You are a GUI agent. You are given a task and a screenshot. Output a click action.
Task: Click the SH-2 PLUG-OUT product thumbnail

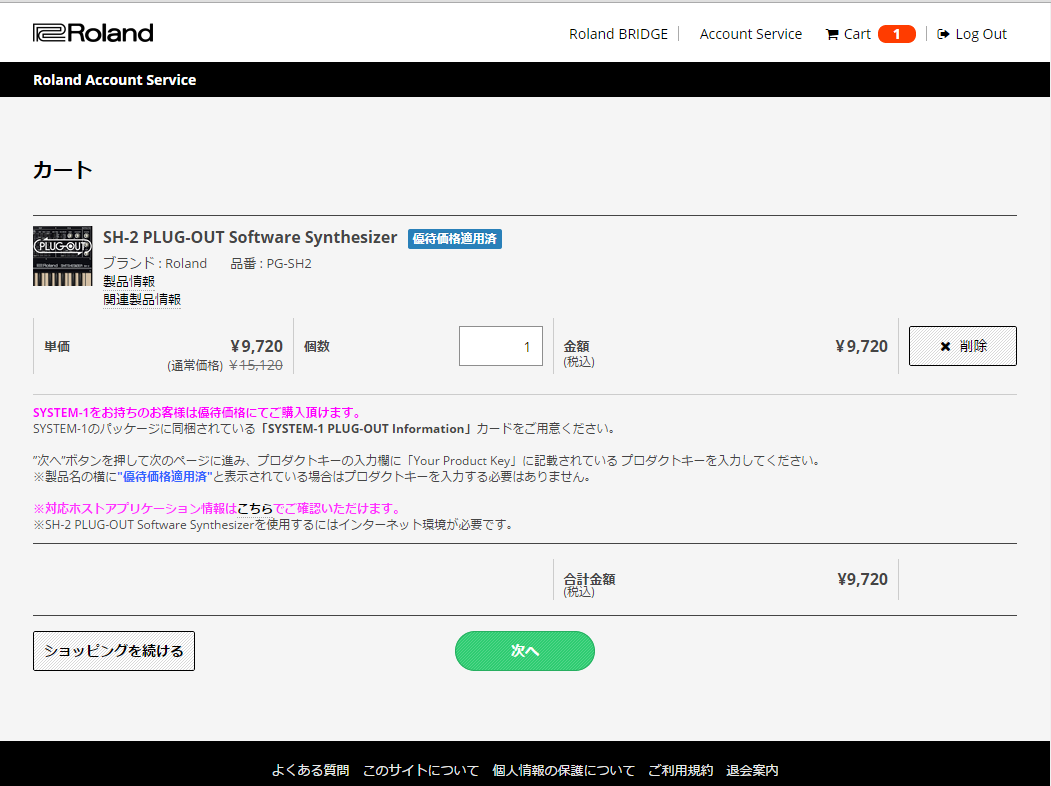pos(62,256)
